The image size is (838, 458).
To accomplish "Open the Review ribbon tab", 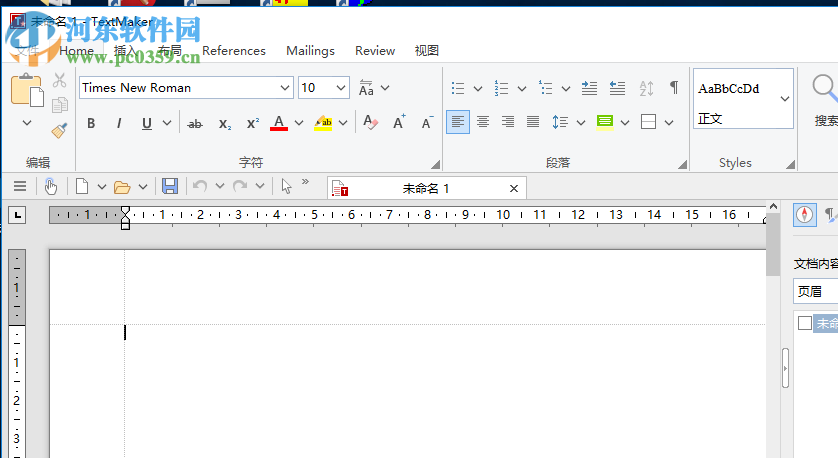I will (x=375, y=51).
